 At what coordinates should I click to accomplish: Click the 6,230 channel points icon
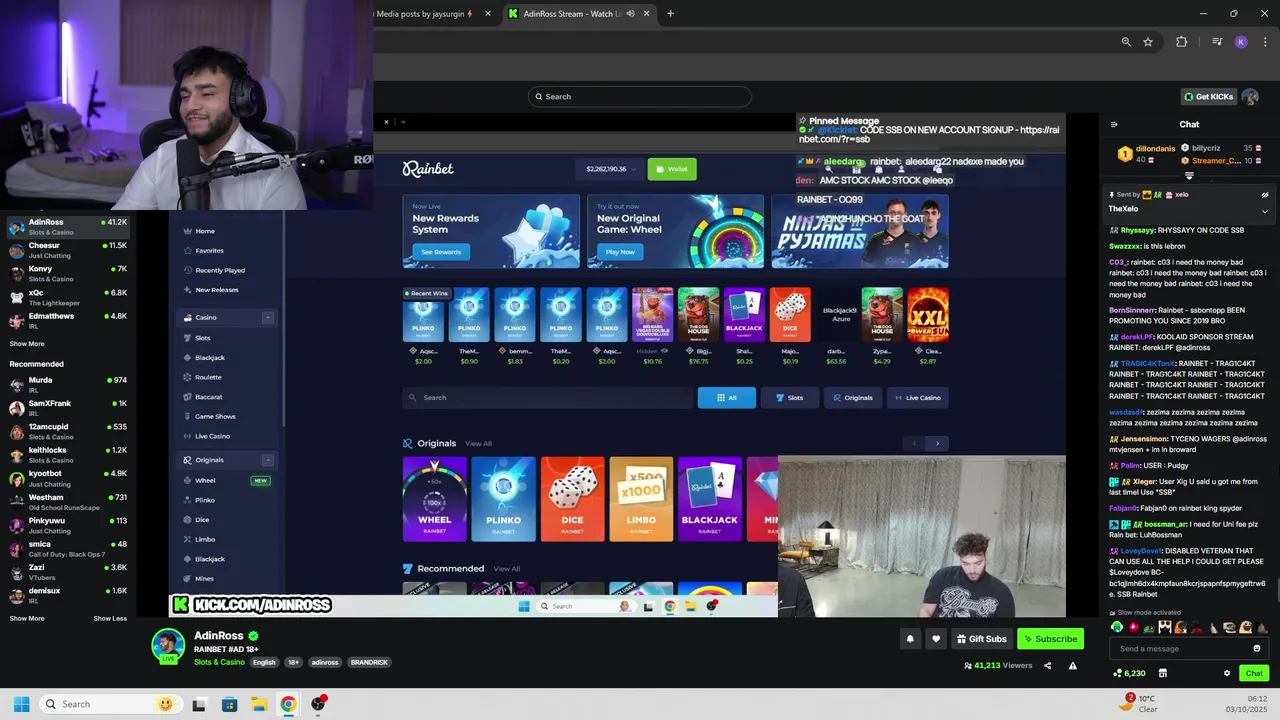coord(1116,673)
